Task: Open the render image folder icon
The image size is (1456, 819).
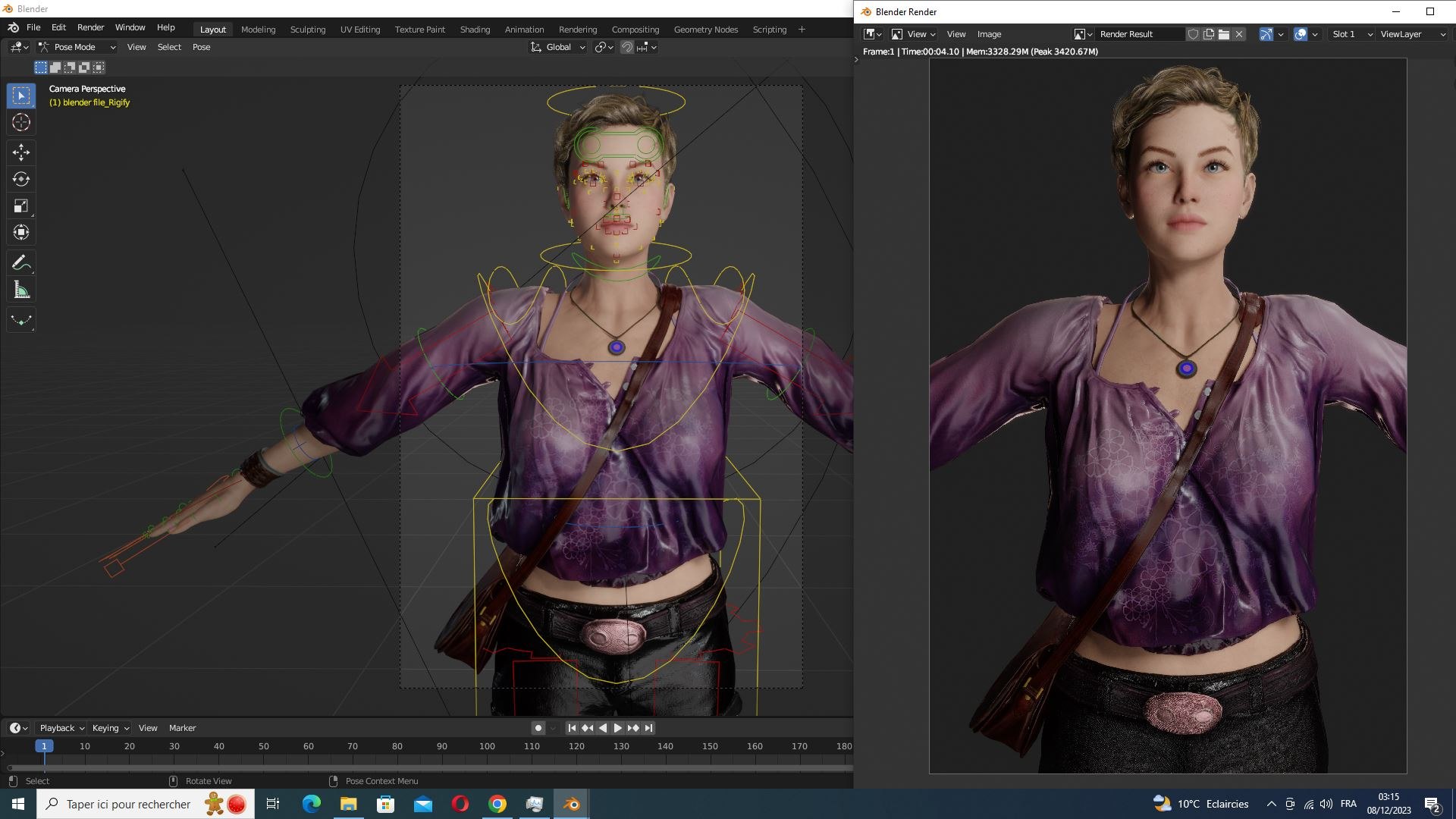Action: [1224, 34]
